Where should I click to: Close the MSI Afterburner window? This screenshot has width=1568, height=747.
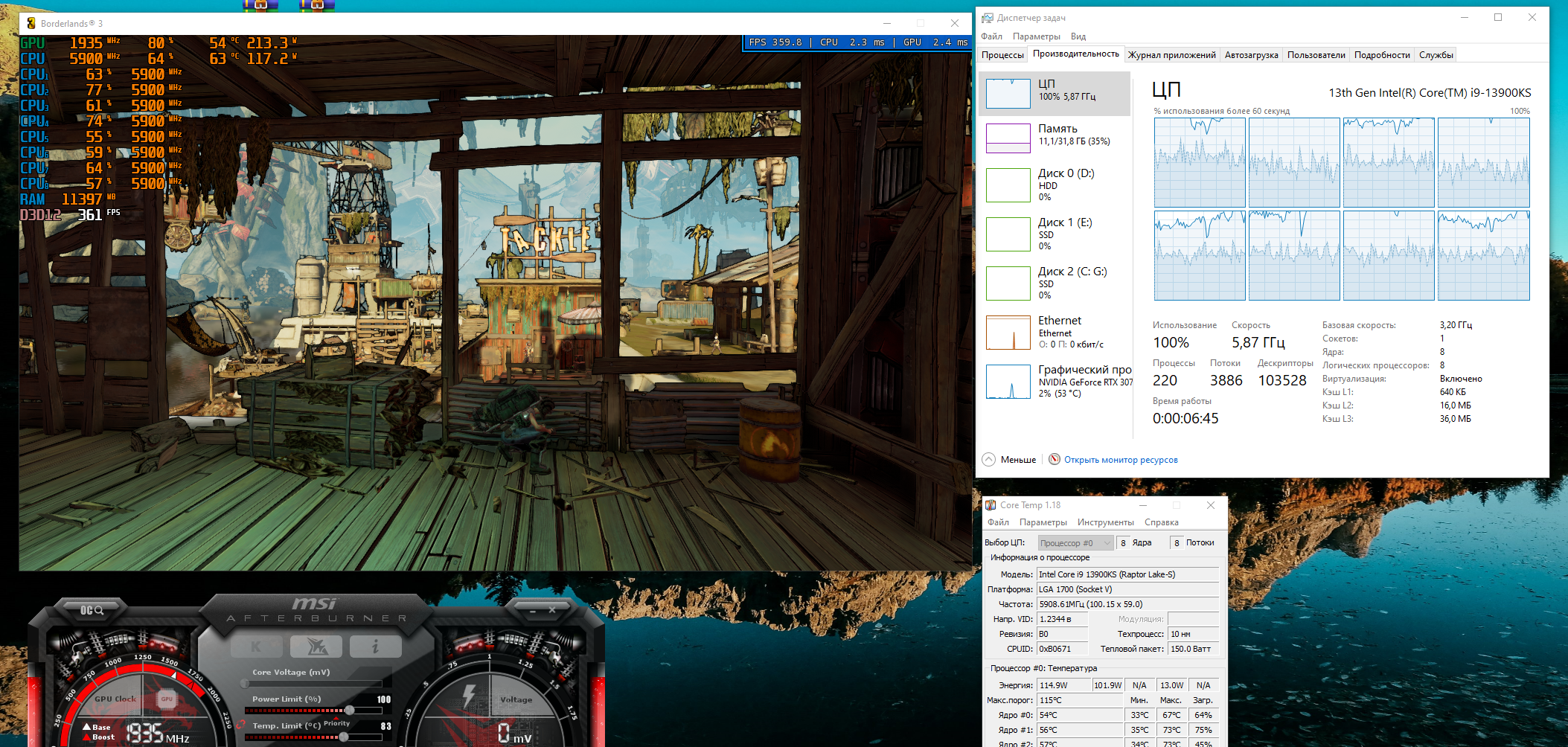[552, 610]
